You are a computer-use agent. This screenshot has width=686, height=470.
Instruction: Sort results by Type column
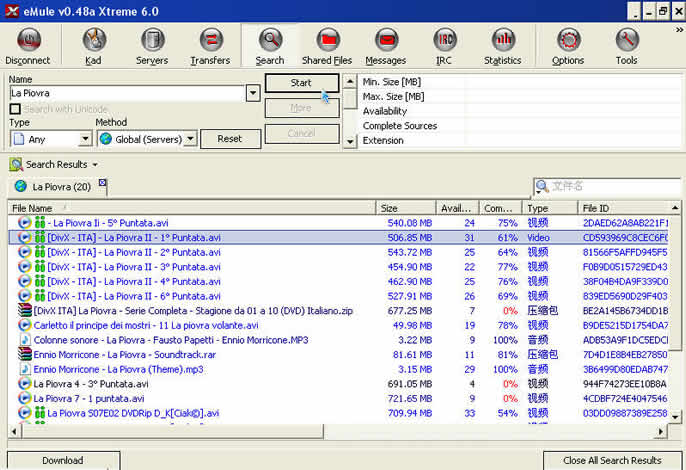click(x=550, y=208)
